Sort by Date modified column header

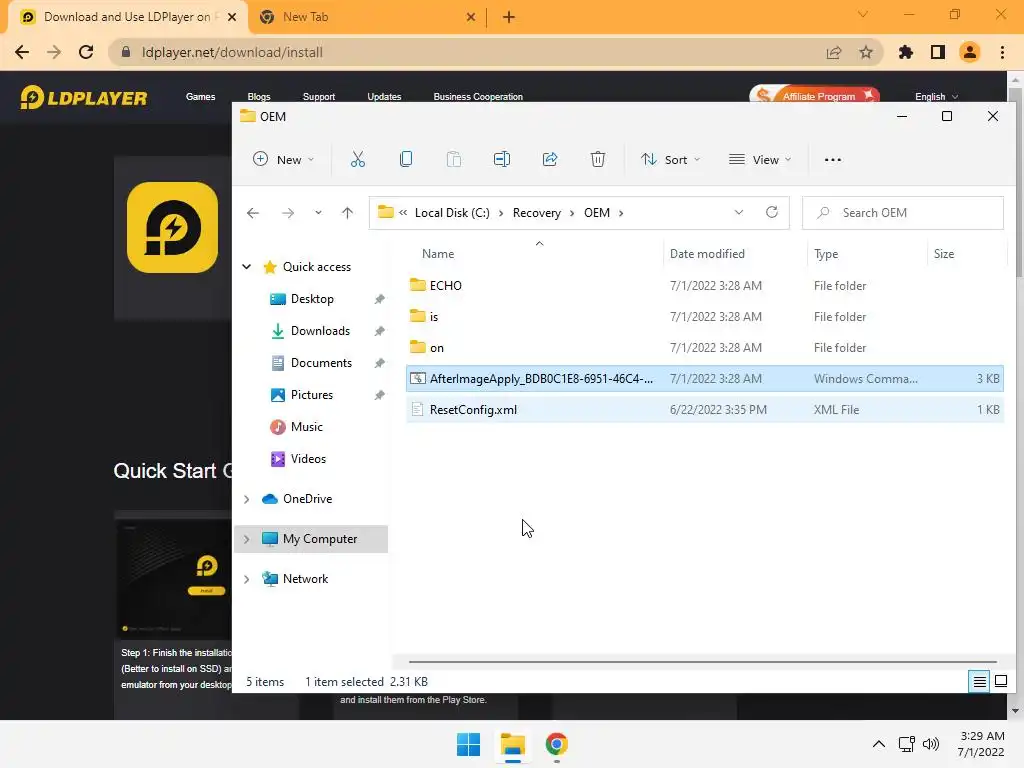tap(707, 254)
